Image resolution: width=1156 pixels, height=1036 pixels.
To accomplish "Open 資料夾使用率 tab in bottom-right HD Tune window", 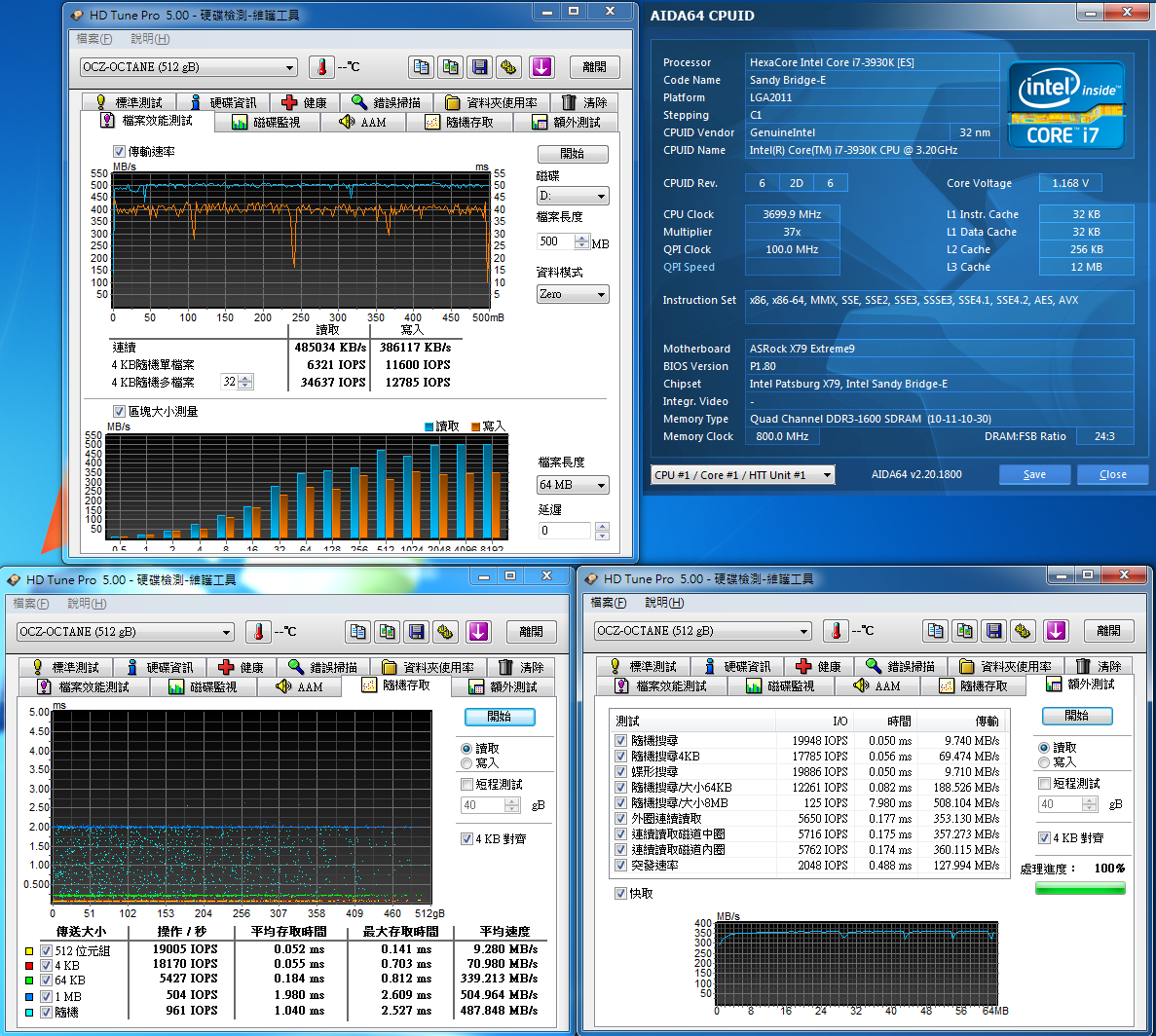I will point(1006,666).
